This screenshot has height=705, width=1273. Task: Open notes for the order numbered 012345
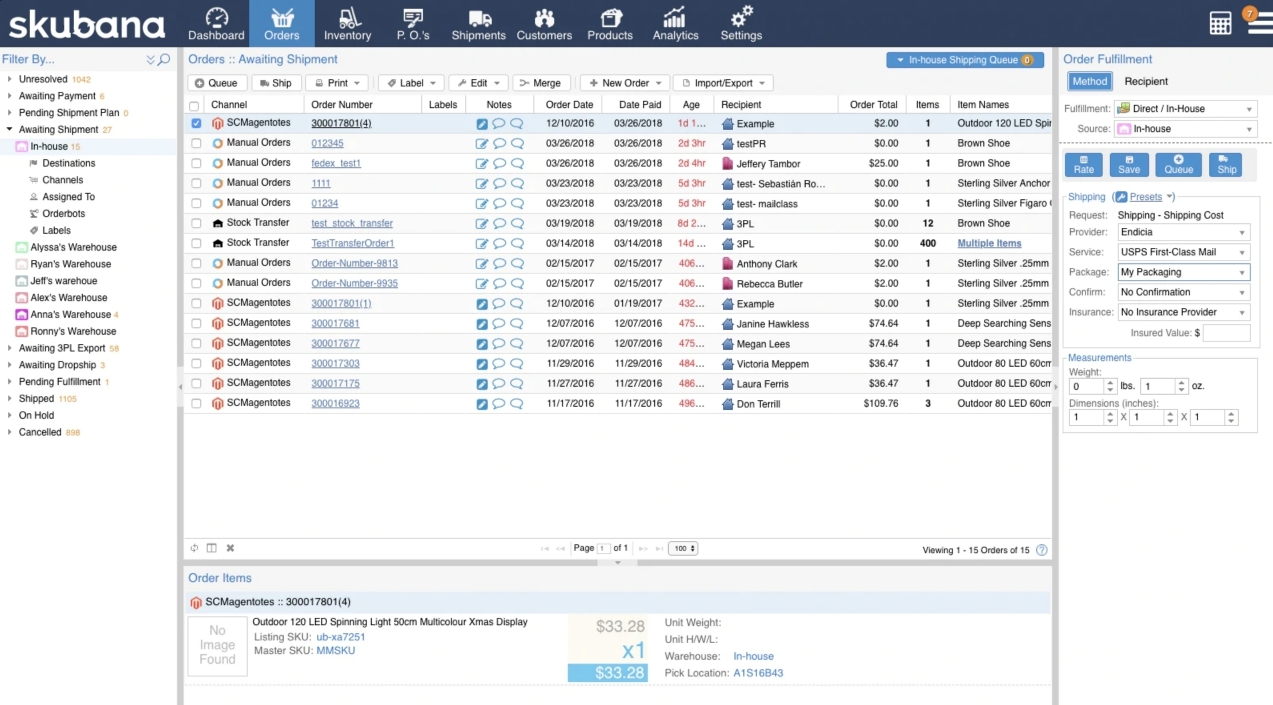pyautogui.click(x=501, y=143)
